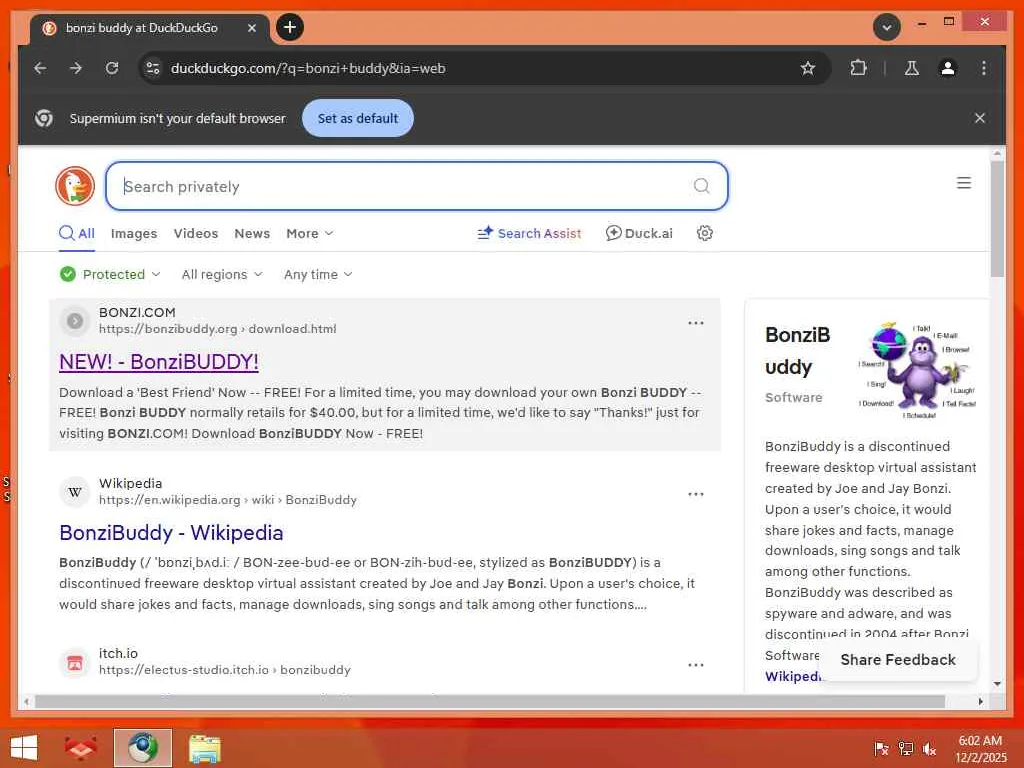Viewport: 1024px width, 768px height.
Task: Click the itch.io result favicon
Action: 75,663
